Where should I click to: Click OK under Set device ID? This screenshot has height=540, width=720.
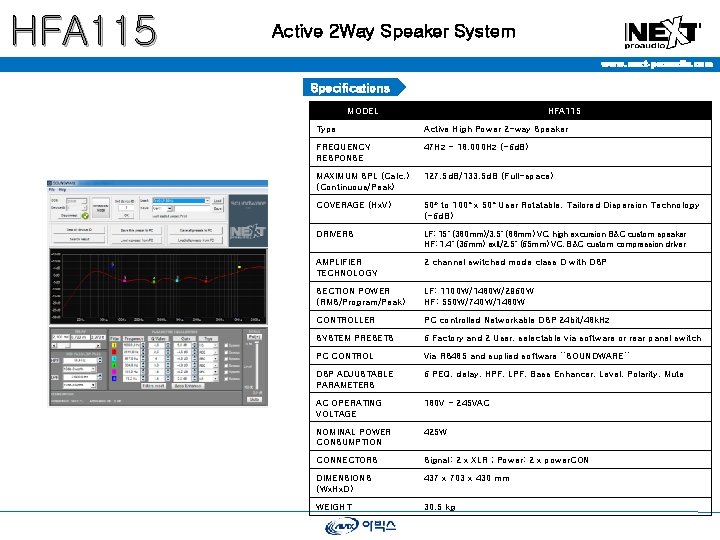(x=126, y=216)
